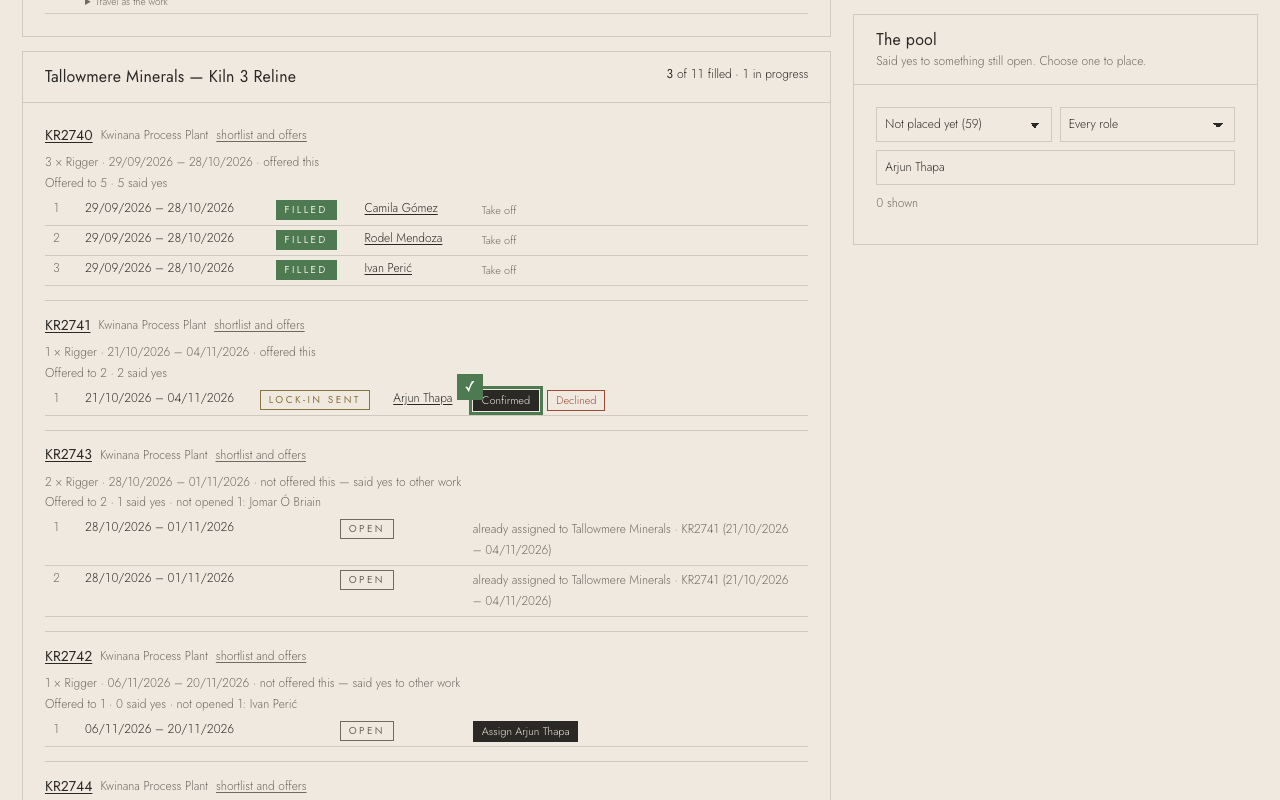Click the FILLED badge on Camila Gómez's row

pos(306,210)
